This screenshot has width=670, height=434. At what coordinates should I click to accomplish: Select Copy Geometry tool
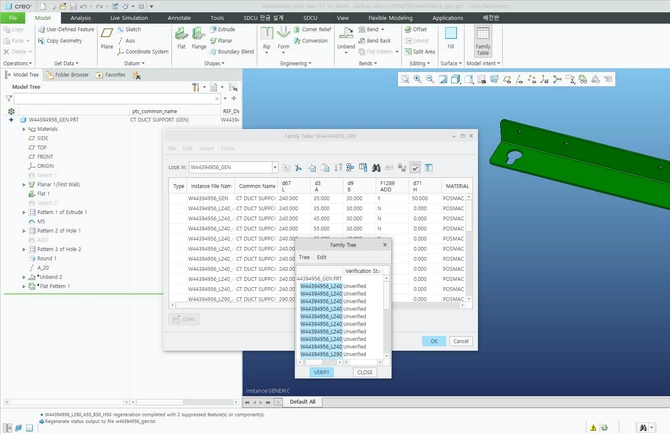point(60,41)
